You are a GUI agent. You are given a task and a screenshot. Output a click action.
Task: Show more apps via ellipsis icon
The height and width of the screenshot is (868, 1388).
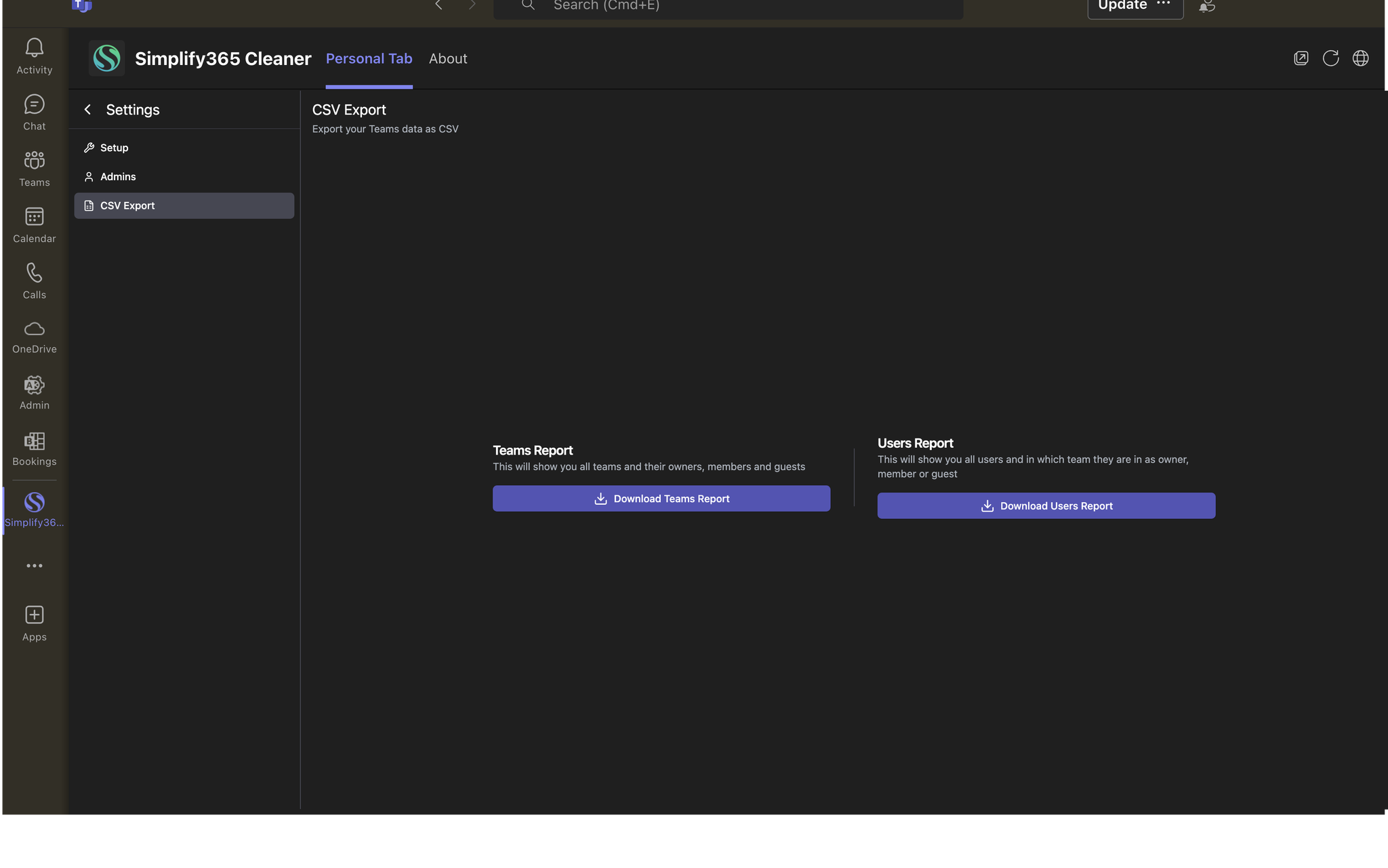tap(35, 566)
